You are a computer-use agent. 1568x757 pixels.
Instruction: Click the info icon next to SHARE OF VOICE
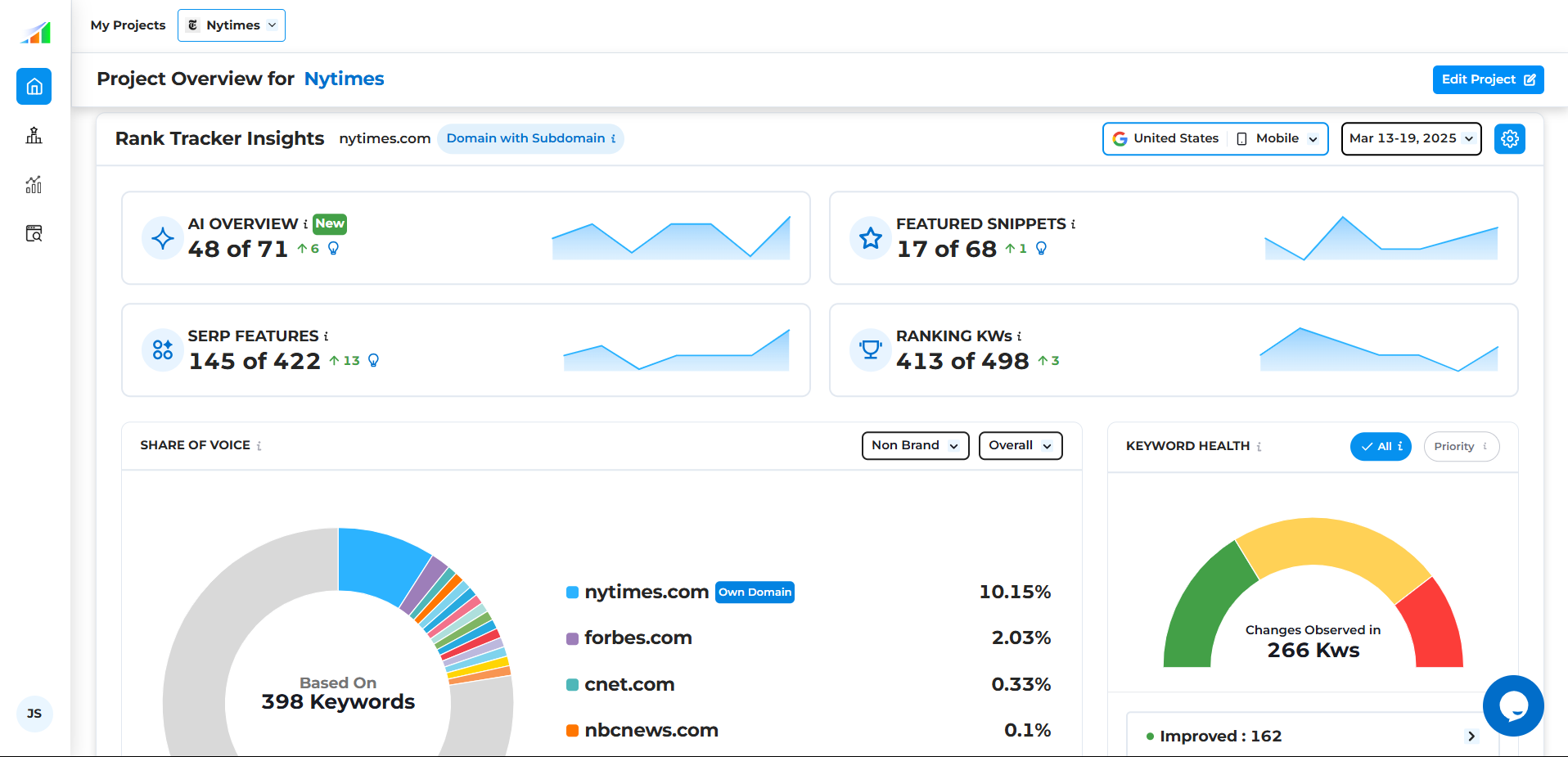pos(259,446)
